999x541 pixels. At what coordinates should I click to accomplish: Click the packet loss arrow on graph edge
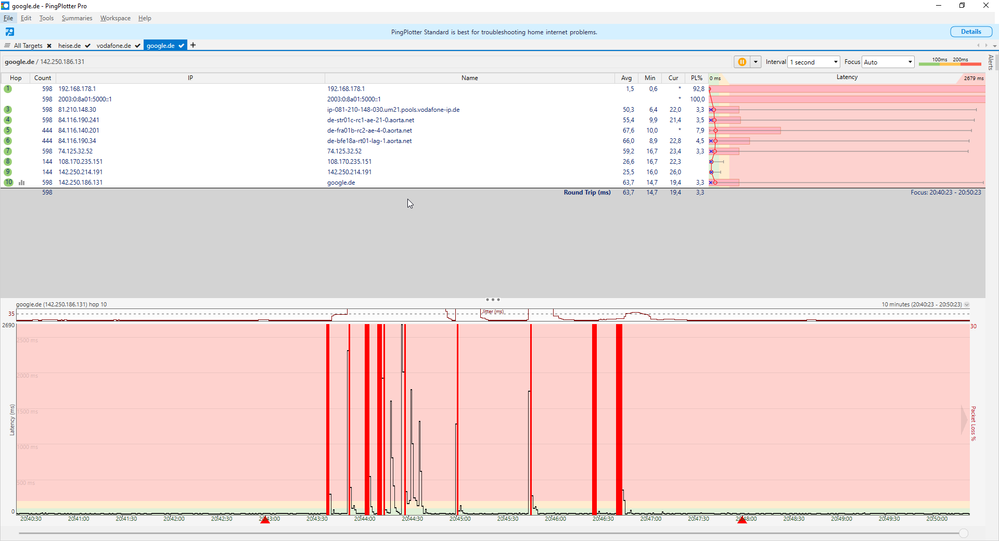pyautogui.click(x=965, y=421)
